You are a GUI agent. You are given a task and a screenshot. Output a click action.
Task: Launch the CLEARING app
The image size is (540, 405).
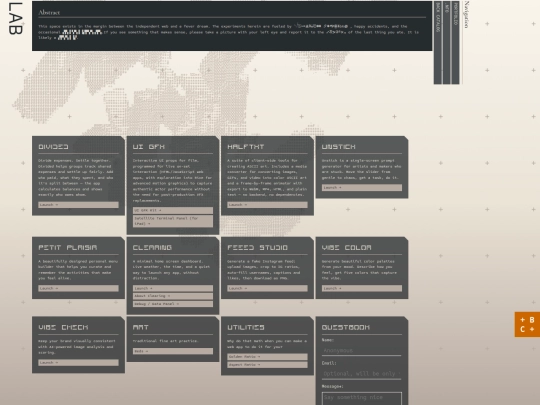click(173, 288)
